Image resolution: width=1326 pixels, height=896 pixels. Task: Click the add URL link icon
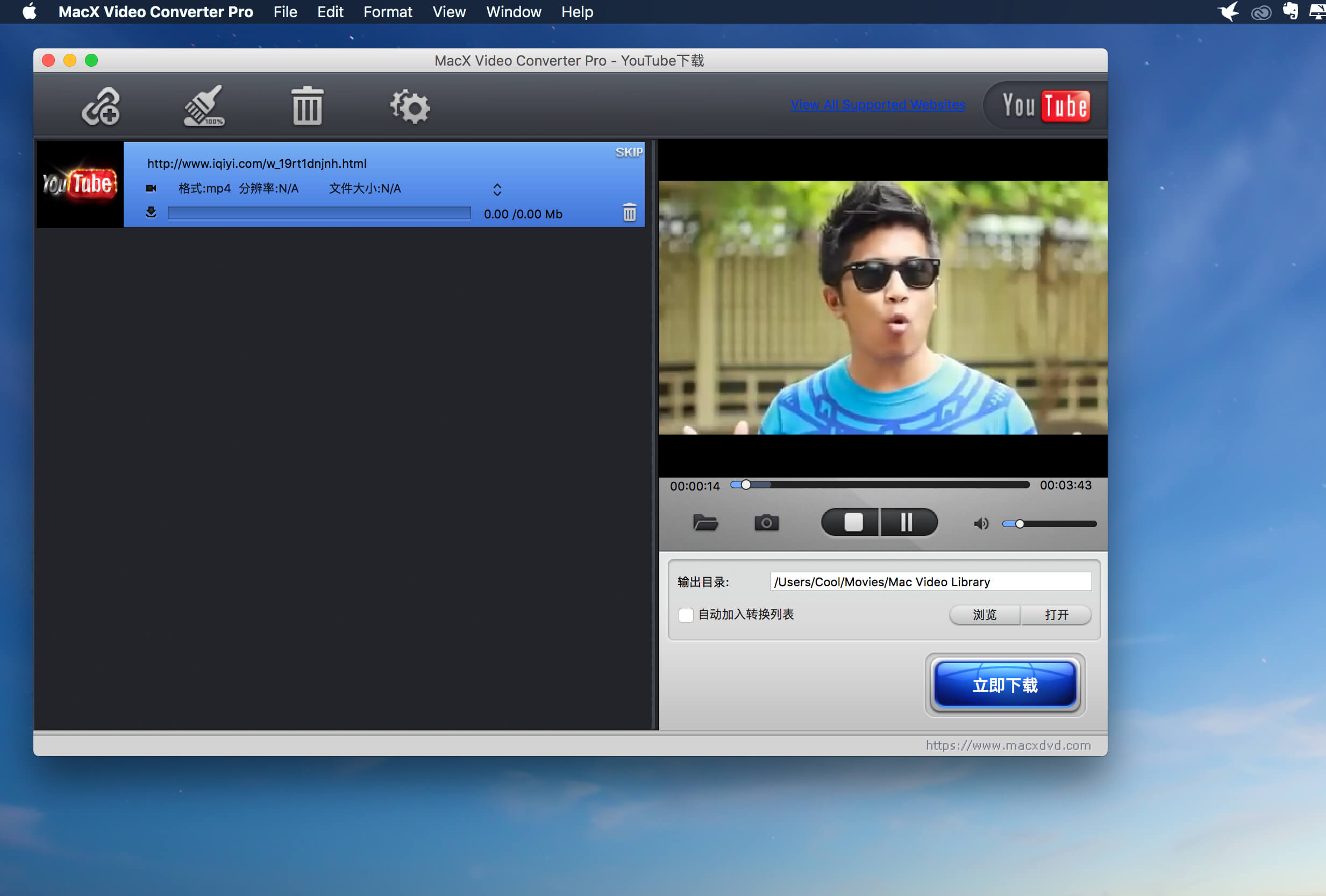point(101,106)
